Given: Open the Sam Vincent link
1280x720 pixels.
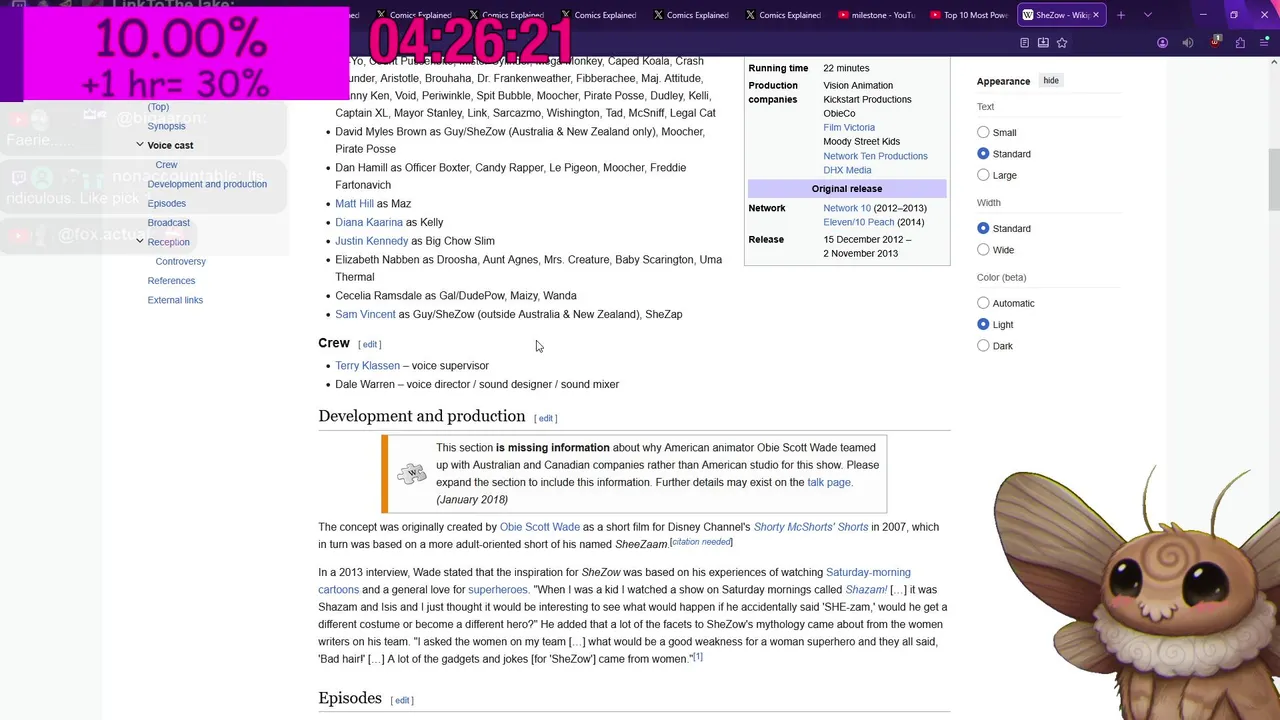Looking at the screenshot, I should coord(365,314).
